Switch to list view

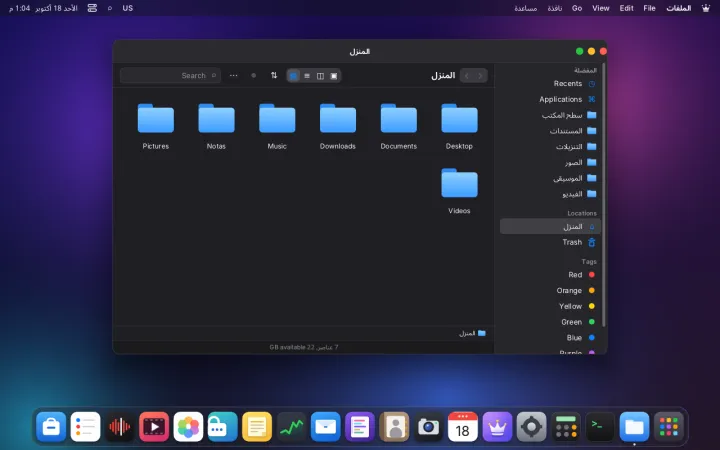307,76
